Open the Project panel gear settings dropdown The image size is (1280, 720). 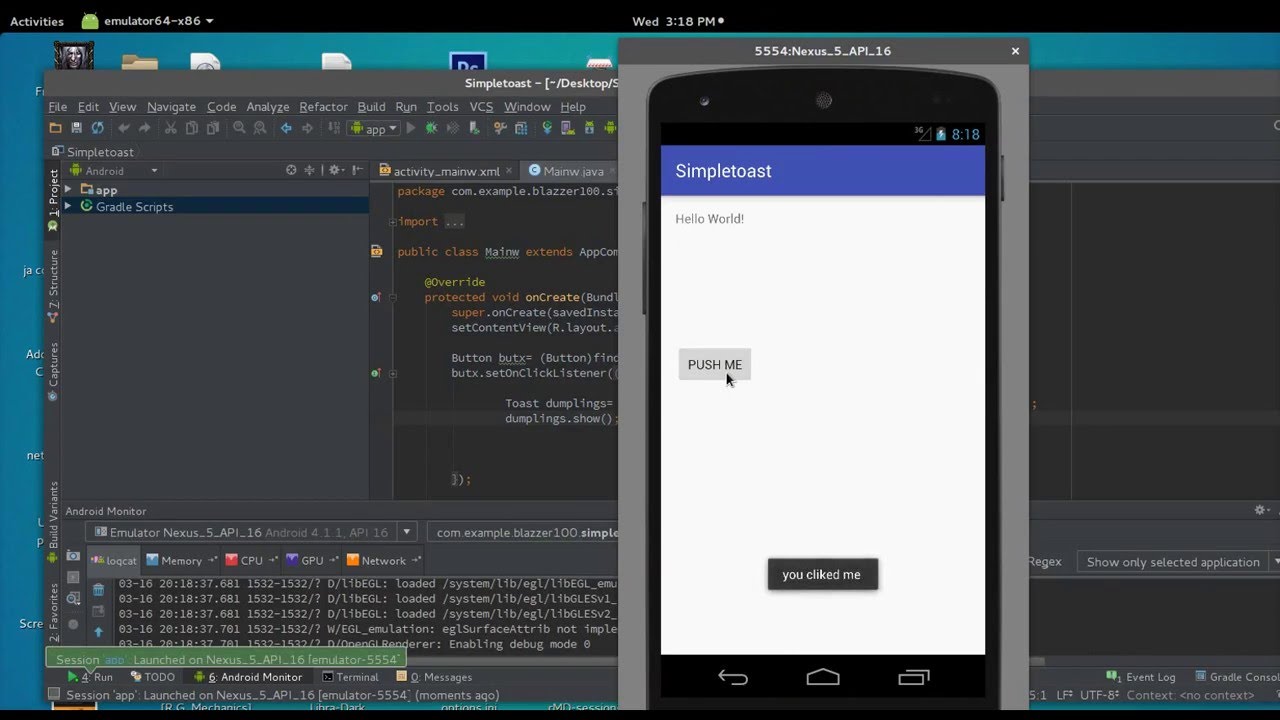(x=337, y=170)
